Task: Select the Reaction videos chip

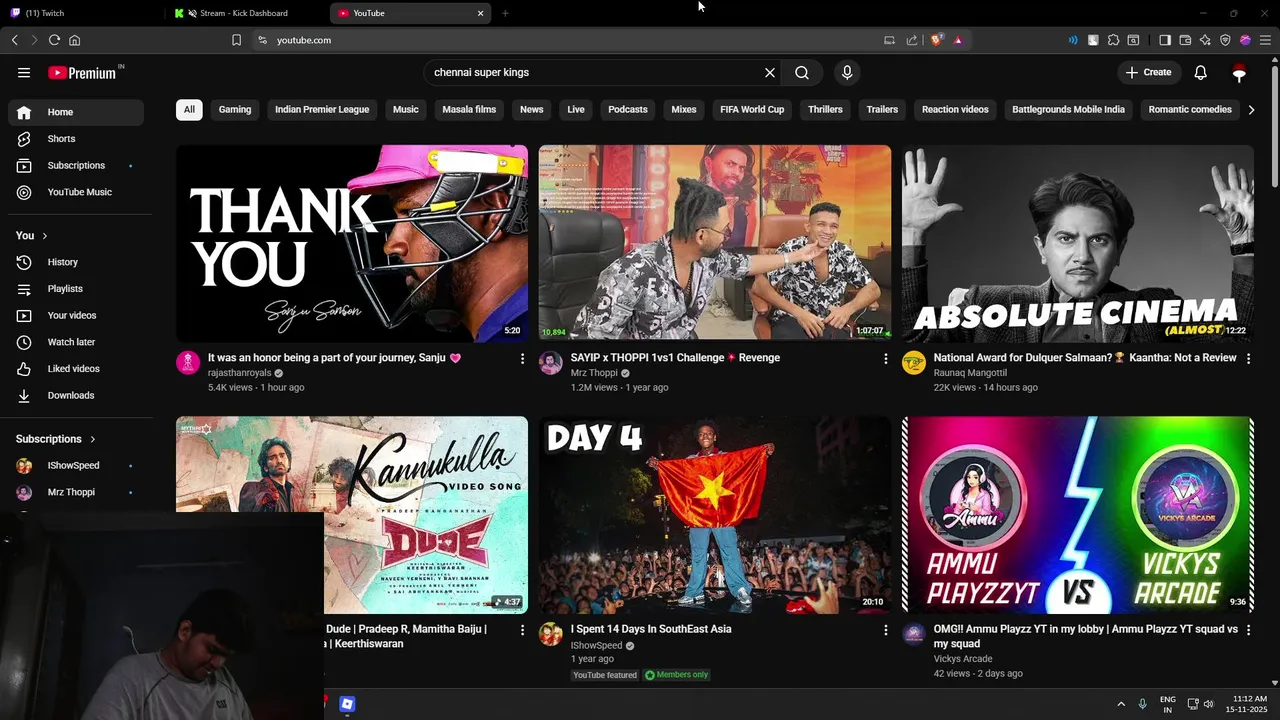Action: pyautogui.click(x=955, y=110)
